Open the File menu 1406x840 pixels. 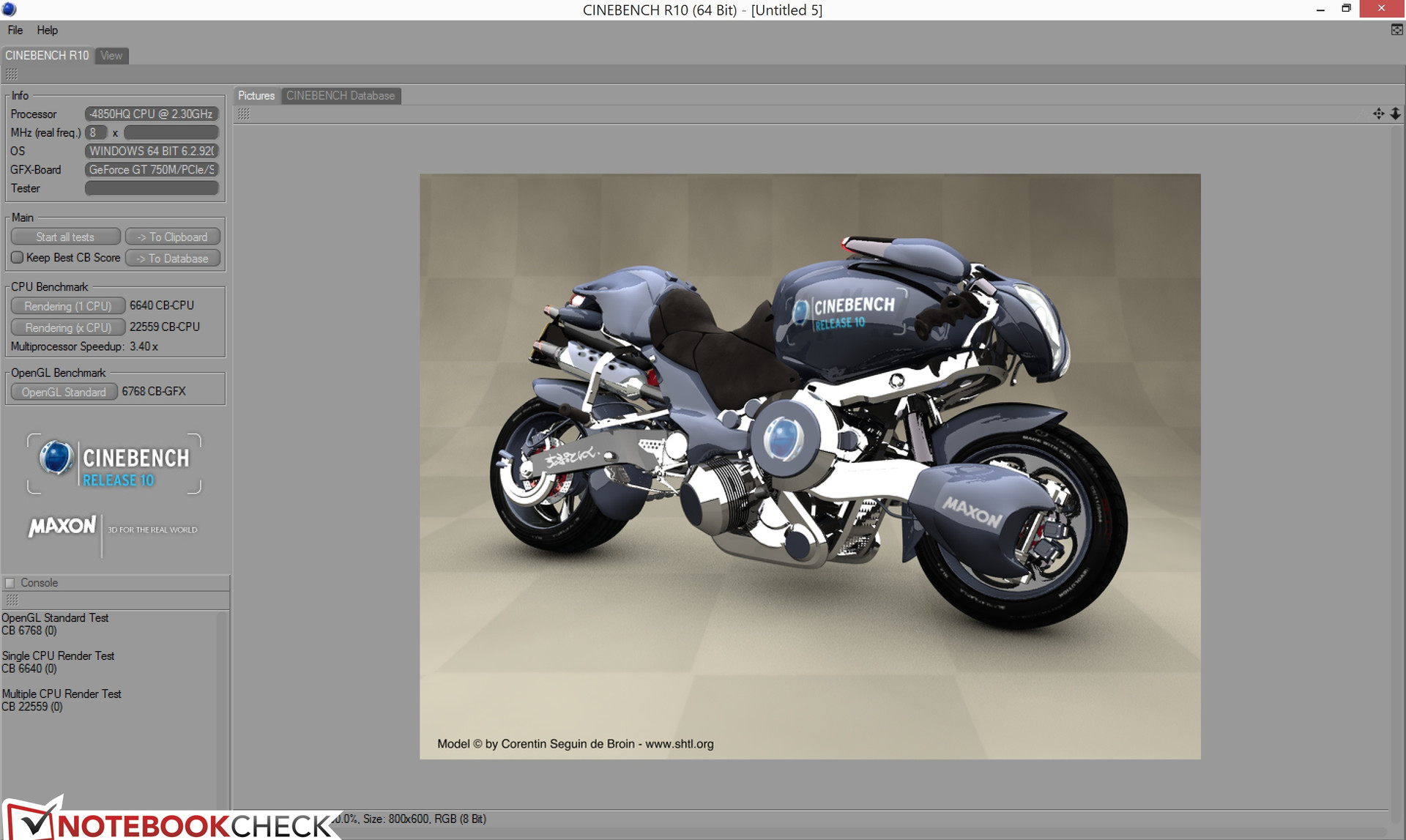click(x=15, y=30)
